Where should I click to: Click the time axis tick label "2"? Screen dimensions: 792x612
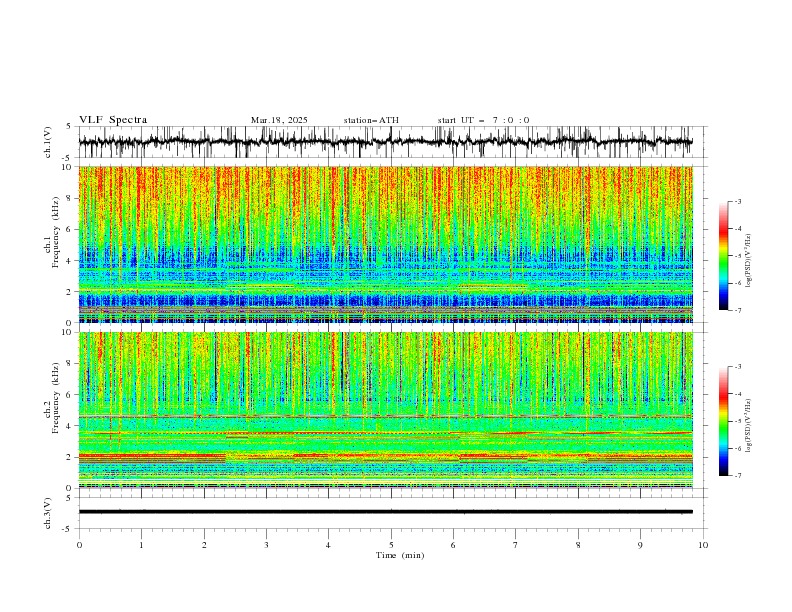click(x=204, y=545)
